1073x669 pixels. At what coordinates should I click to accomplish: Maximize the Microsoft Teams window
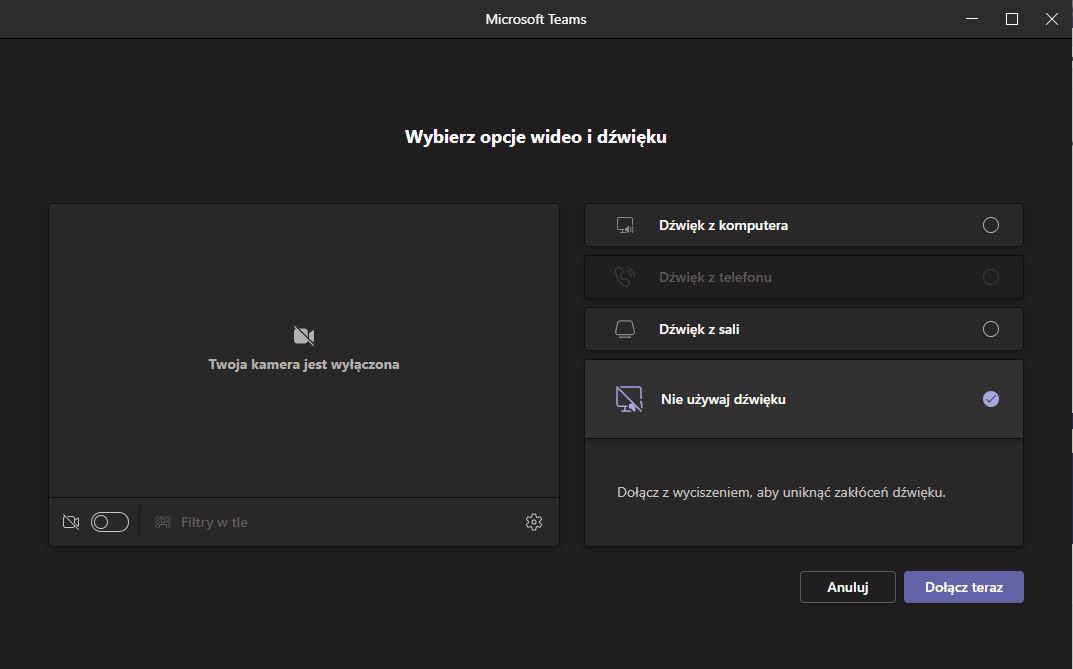(x=1011, y=19)
